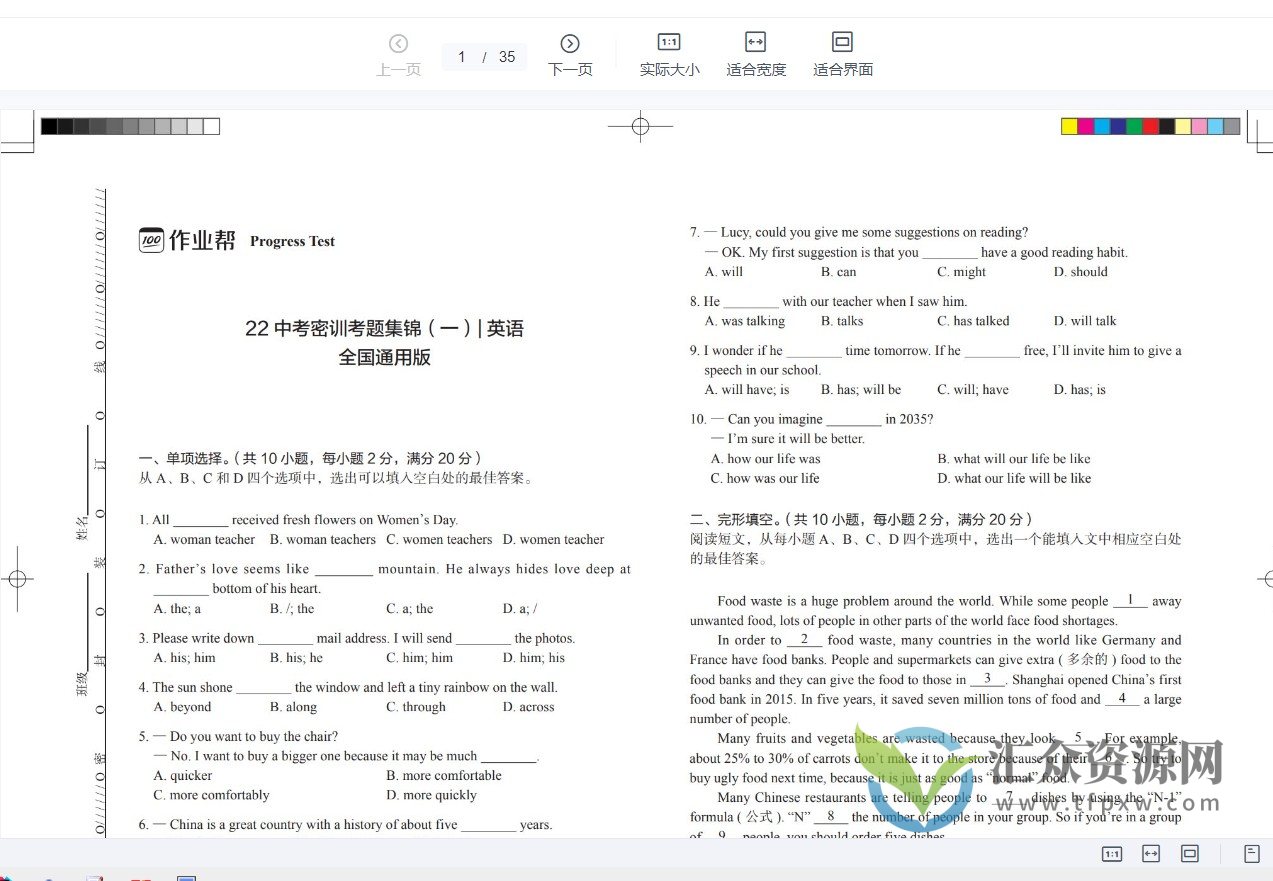Screen dimensions: 1273x881
Task: Click the 实际大小 actual-size icon in top toolbar
Action: 669,53
